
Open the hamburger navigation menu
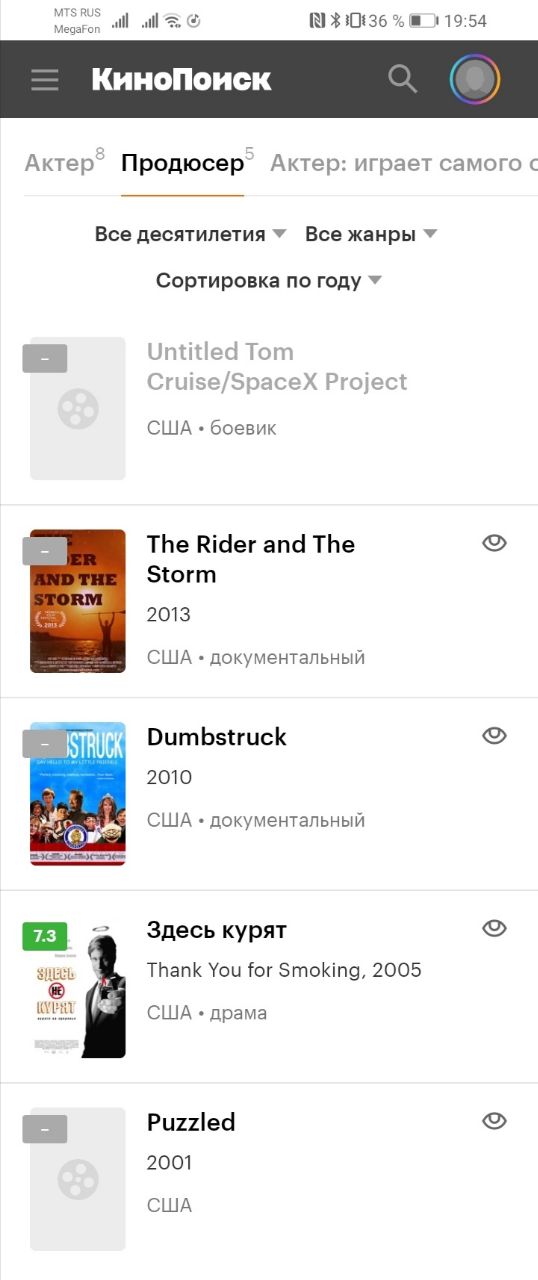pyautogui.click(x=45, y=80)
